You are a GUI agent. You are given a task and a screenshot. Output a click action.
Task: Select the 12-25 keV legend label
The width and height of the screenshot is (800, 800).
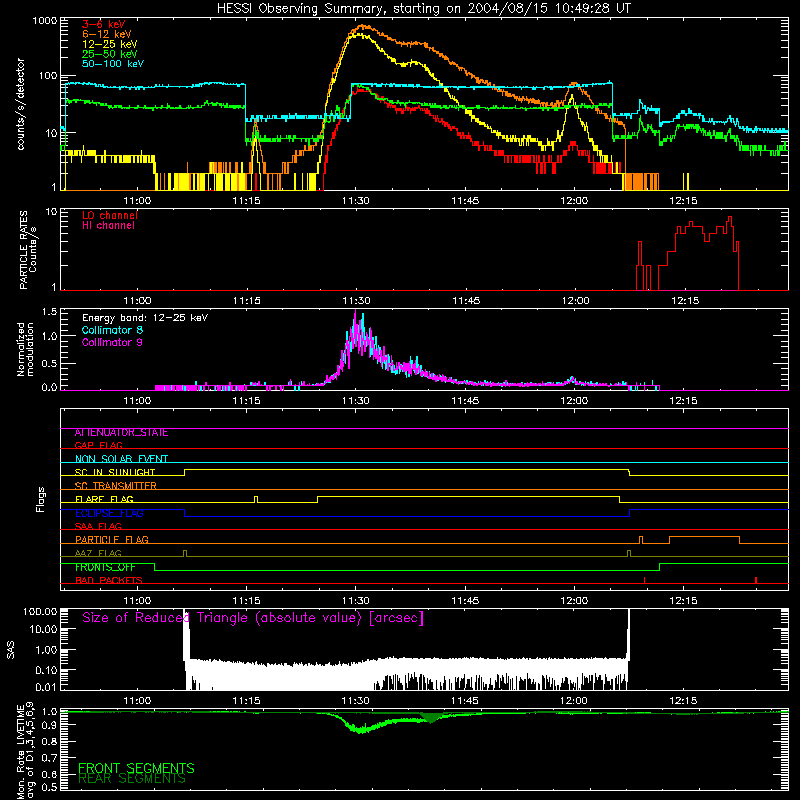(x=109, y=44)
